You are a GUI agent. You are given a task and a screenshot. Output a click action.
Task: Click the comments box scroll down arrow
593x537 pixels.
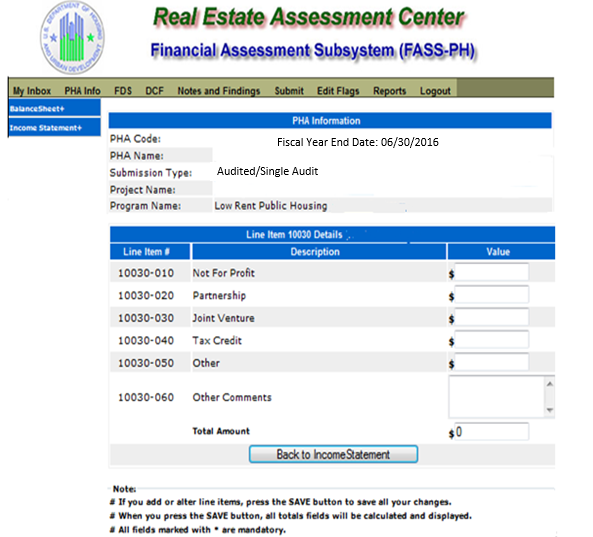[550, 410]
